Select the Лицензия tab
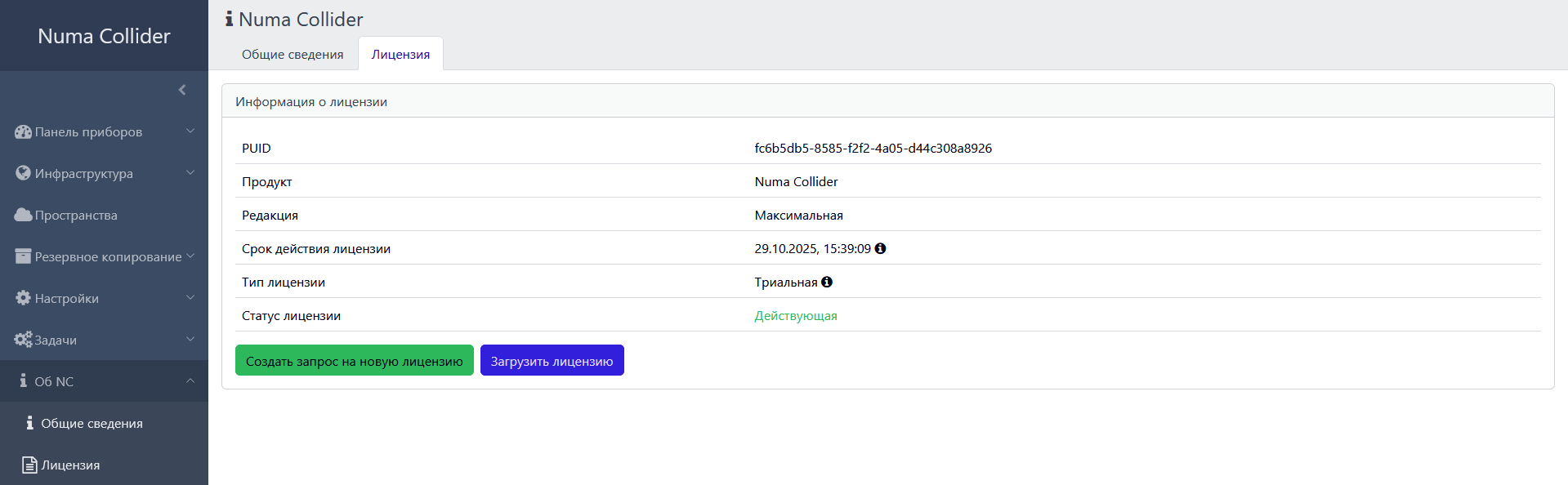Viewport: 1568px width, 485px height. click(400, 54)
